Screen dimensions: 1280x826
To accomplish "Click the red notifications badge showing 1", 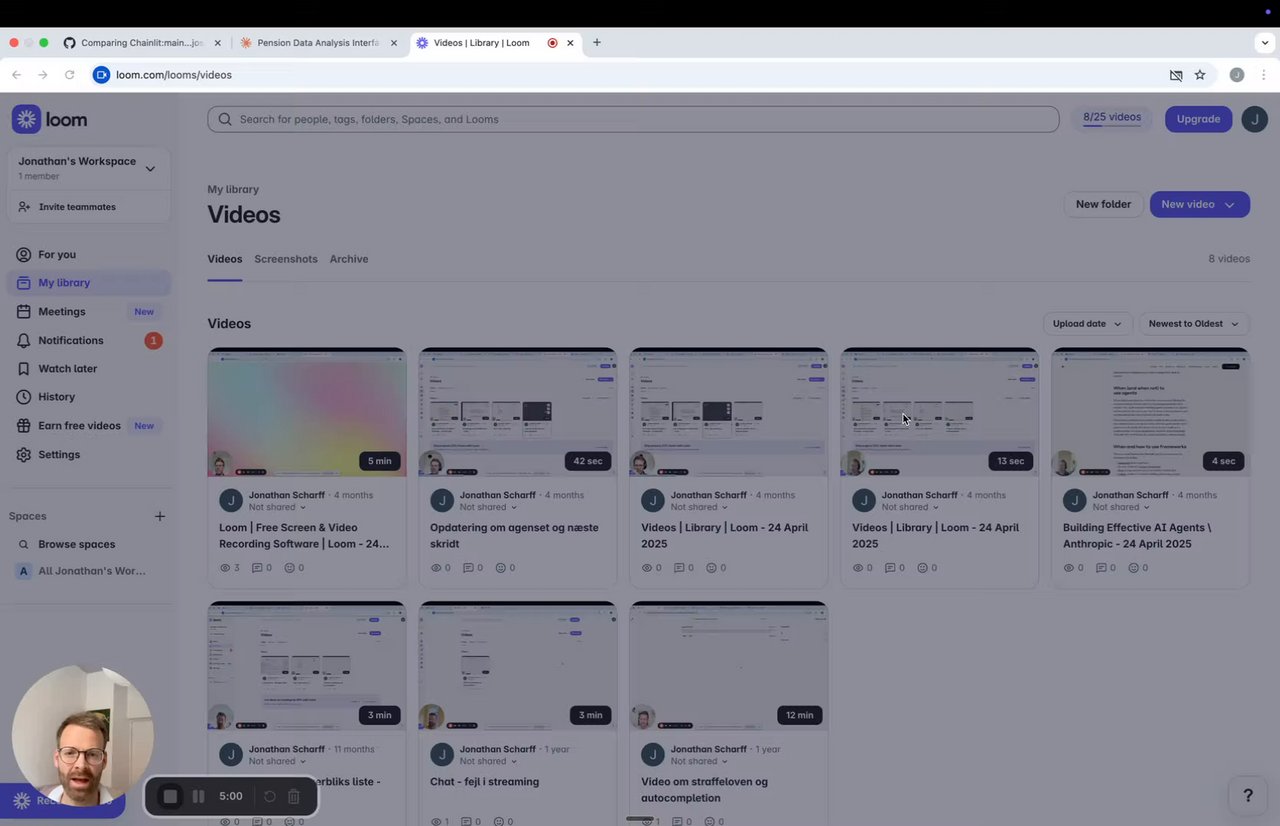I will (x=153, y=341).
